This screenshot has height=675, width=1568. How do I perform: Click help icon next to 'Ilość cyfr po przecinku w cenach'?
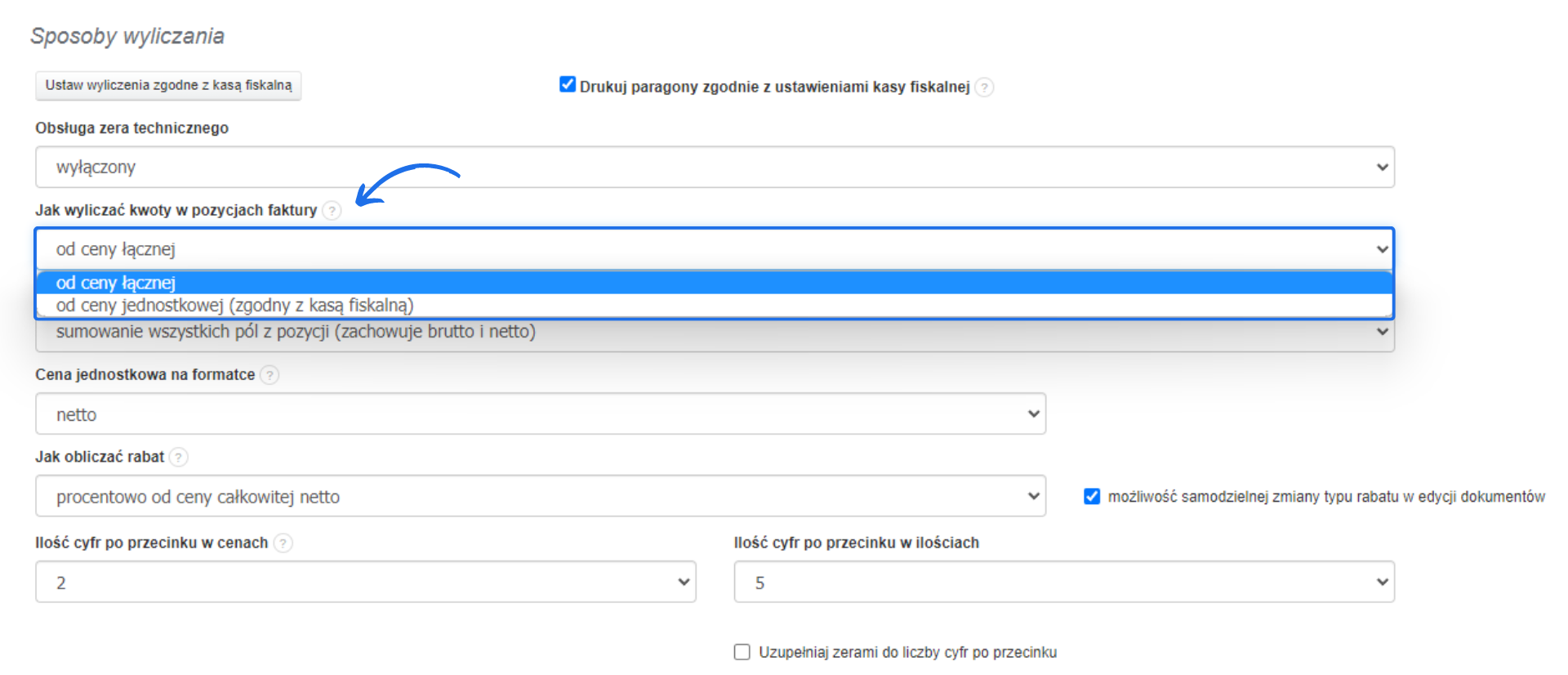(283, 543)
